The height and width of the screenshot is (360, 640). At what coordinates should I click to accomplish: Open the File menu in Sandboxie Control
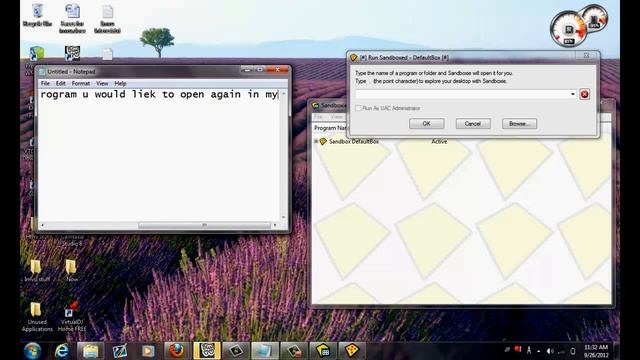point(318,117)
